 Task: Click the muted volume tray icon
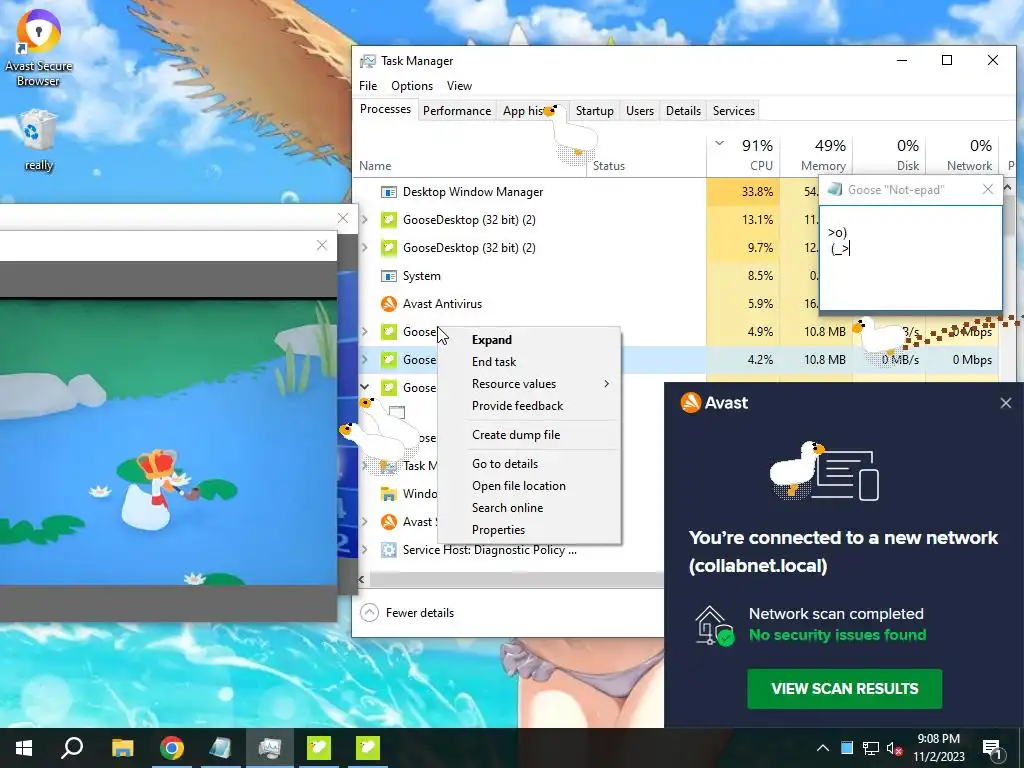pos(894,748)
